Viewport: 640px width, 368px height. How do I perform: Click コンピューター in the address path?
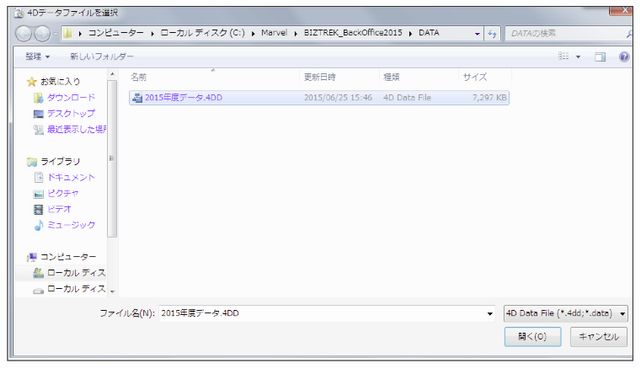pos(116,33)
